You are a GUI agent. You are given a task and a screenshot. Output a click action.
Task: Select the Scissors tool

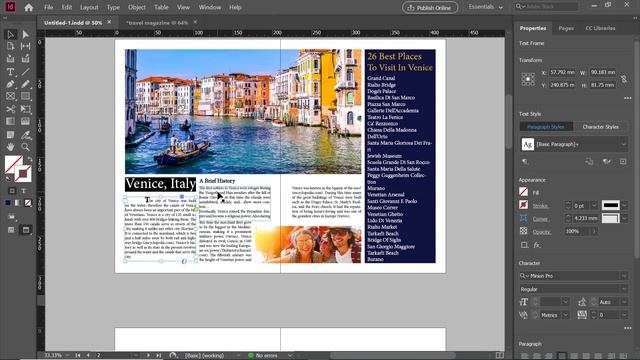10,109
